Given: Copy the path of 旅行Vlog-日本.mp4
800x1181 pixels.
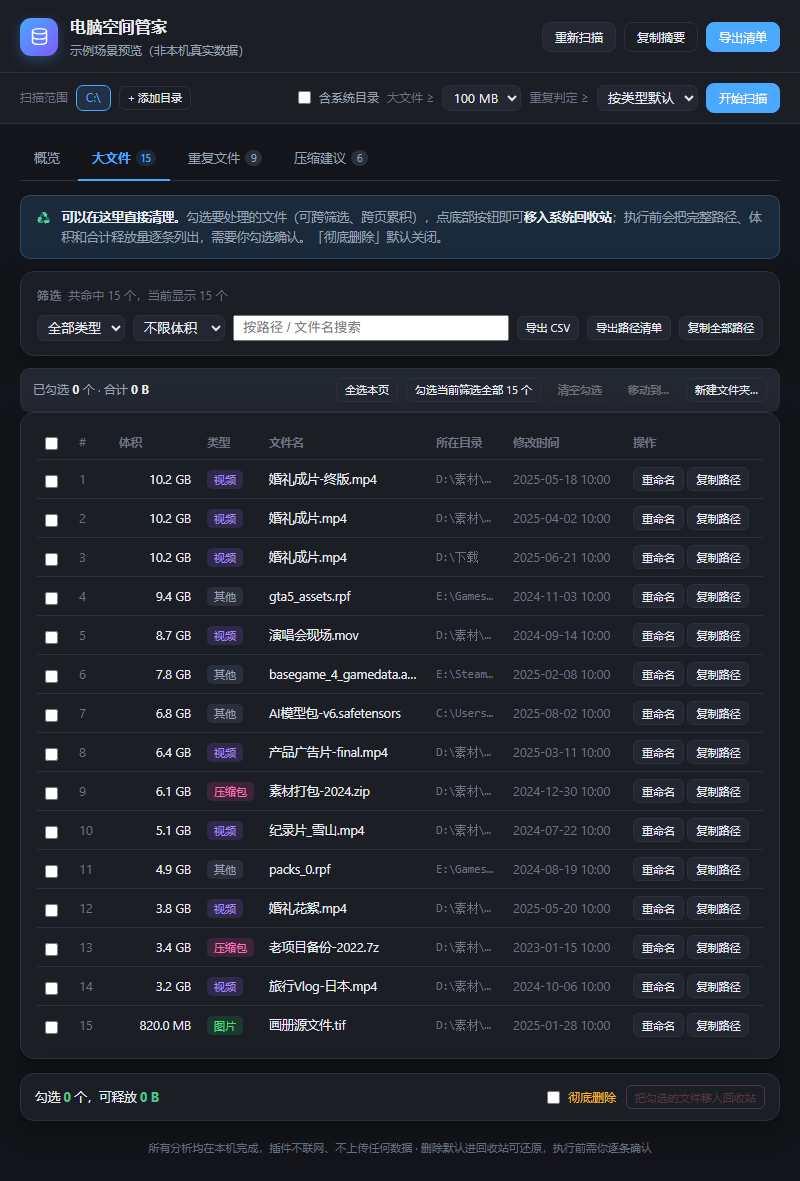Looking at the screenshot, I should [x=718, y=987].
